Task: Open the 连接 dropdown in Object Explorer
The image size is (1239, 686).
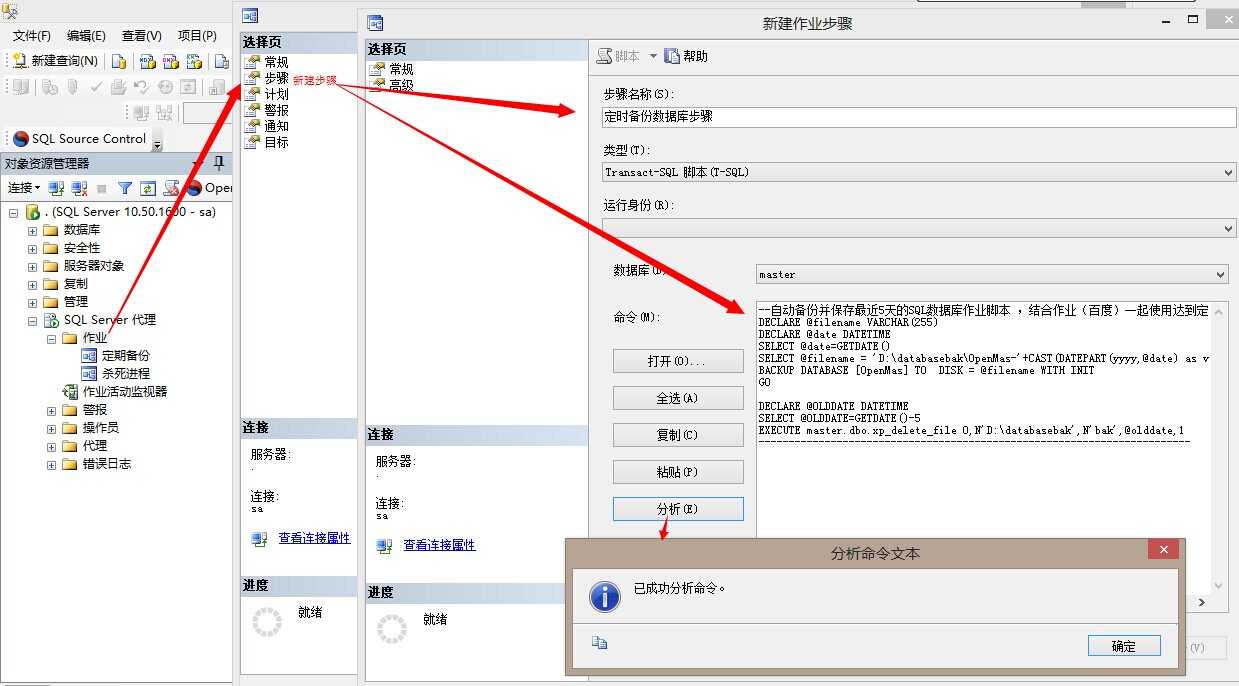Action: click(x=24, y=188)
